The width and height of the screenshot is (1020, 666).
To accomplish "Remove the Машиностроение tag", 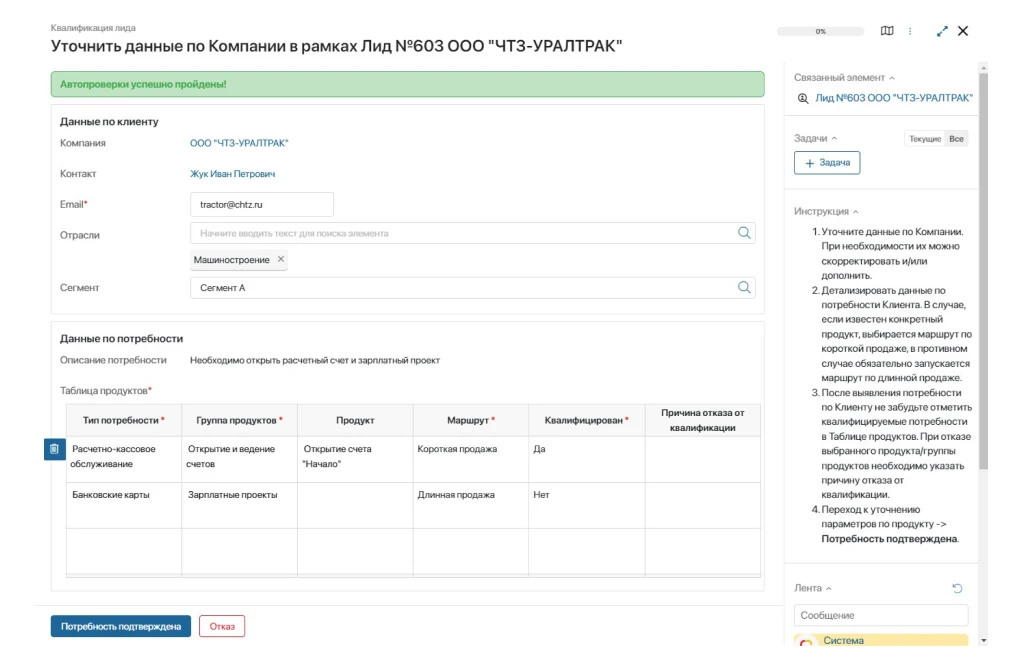I will 281,260.
